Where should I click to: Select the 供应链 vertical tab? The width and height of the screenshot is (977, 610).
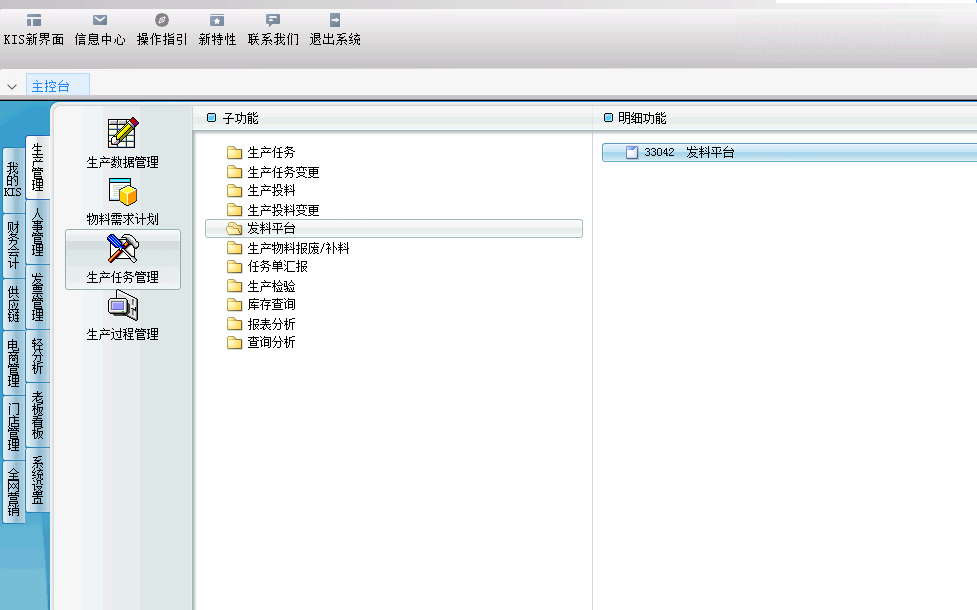coord(13,303)
